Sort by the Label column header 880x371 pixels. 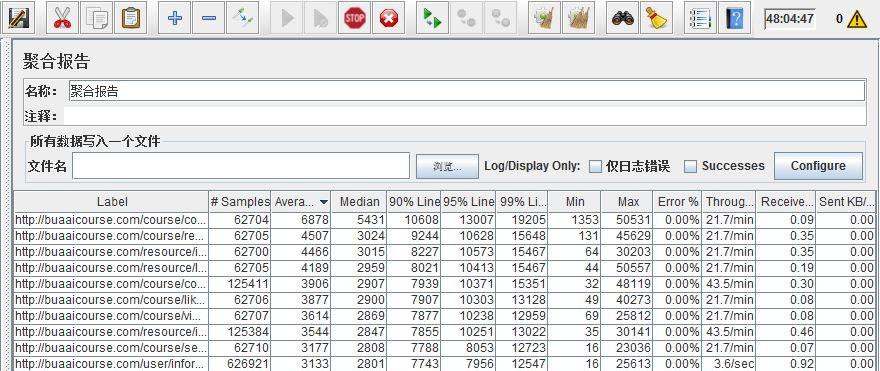[112, 201]
